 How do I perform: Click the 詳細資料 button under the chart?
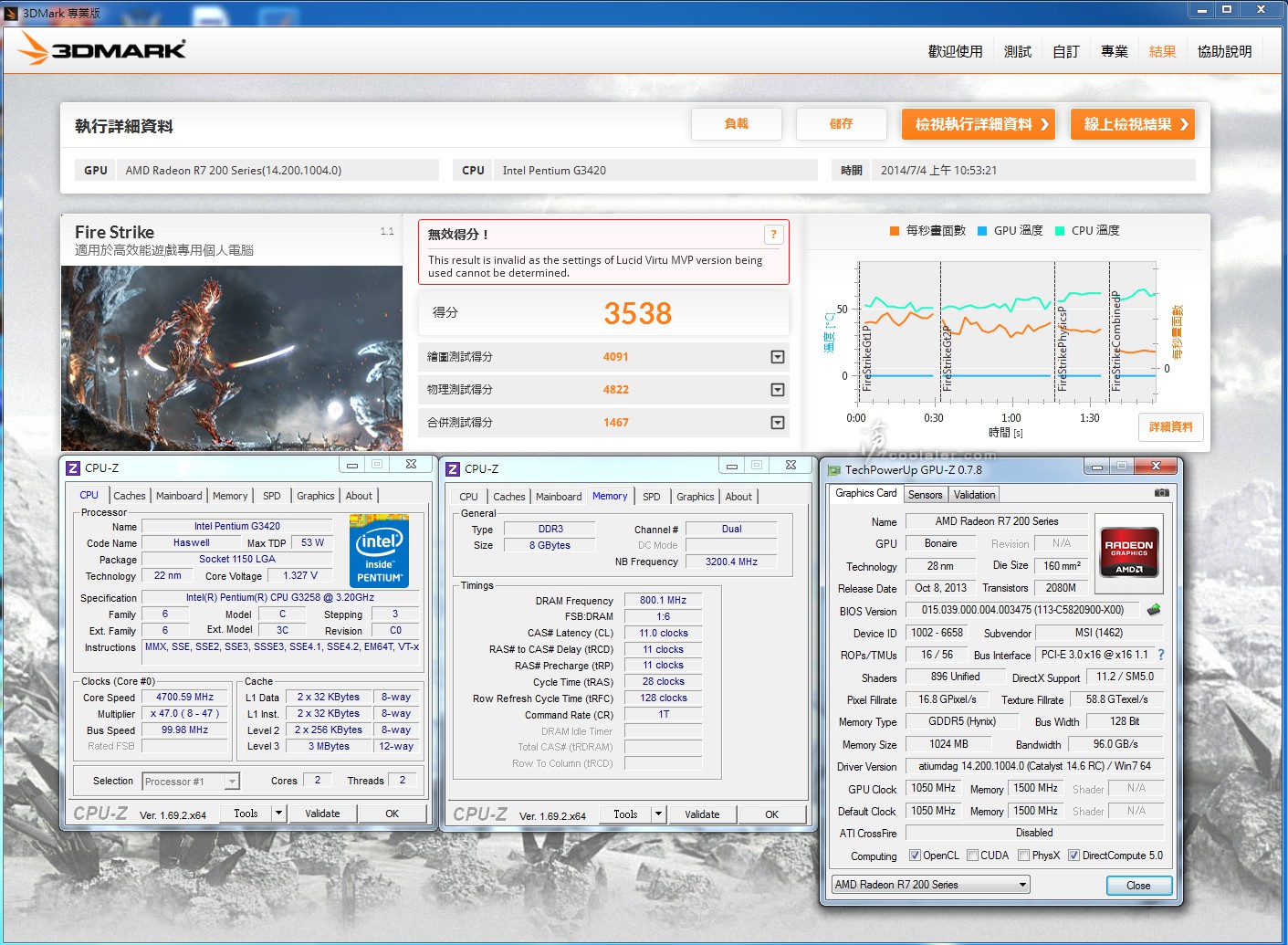[1171, 427]
